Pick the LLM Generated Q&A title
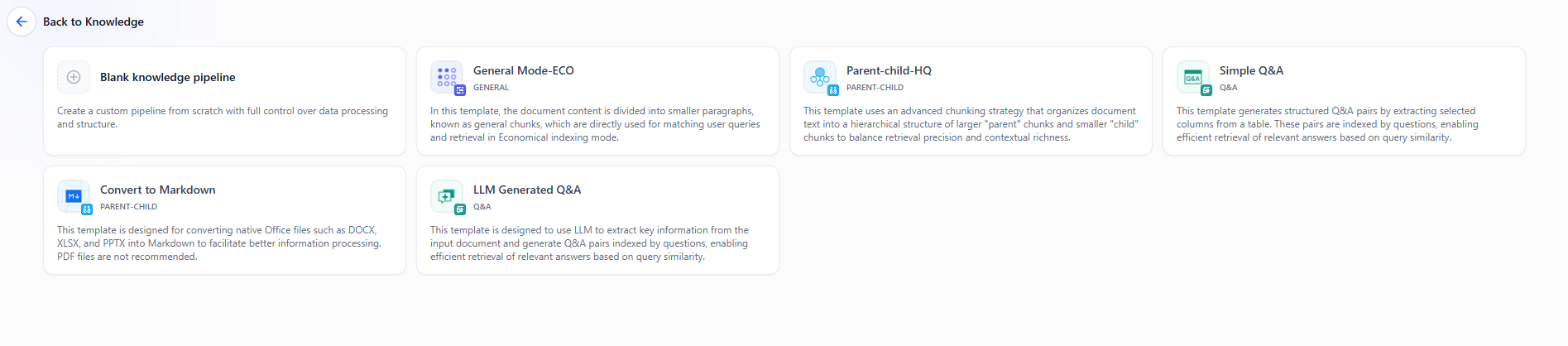The image size is (1568, 346). point(527,190)
